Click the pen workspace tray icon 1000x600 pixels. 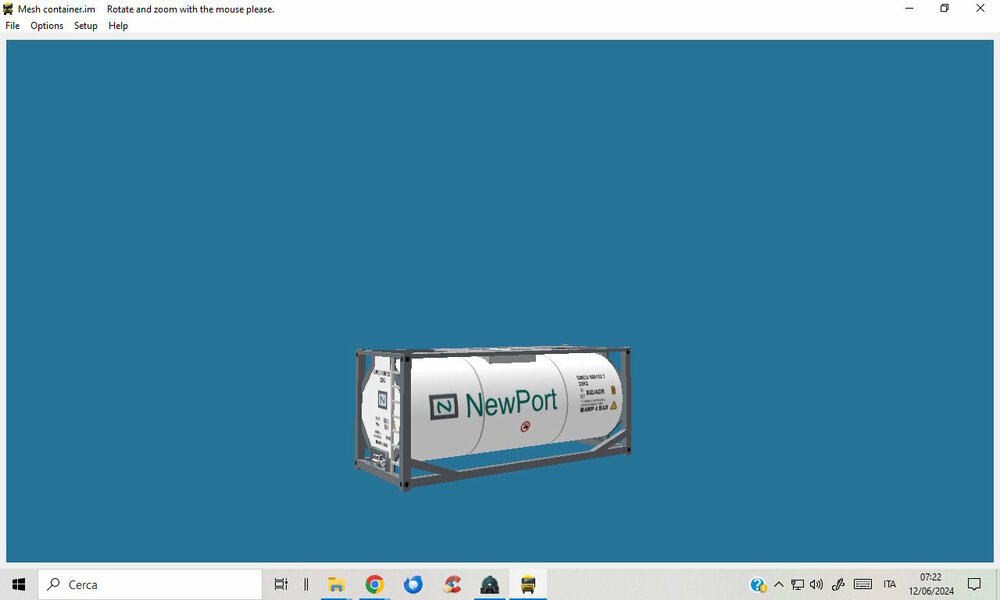(x=838, y=585)
